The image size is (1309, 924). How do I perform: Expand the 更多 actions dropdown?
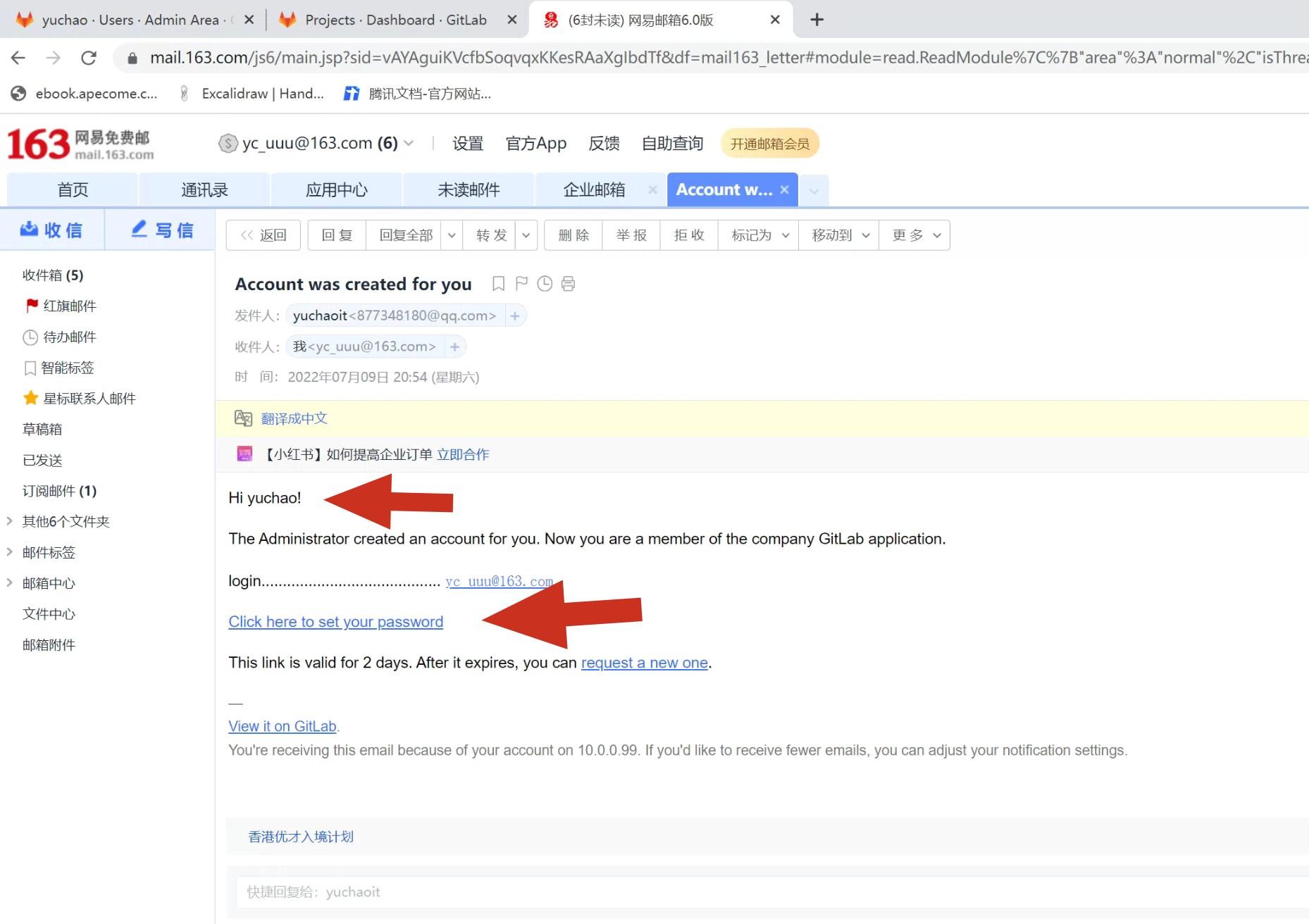915,235
